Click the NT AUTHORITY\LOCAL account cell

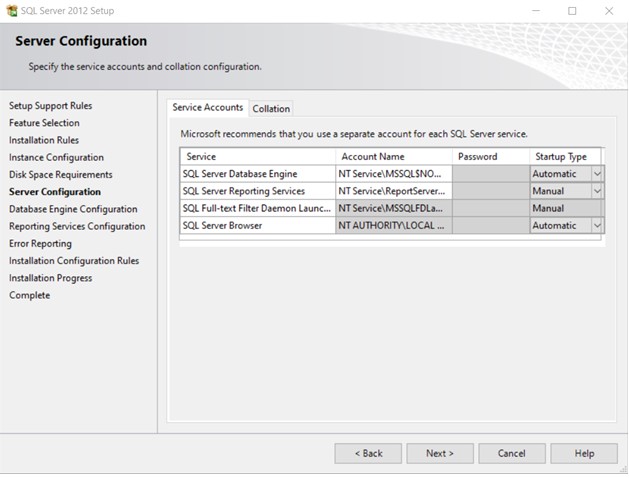[394, 226]
